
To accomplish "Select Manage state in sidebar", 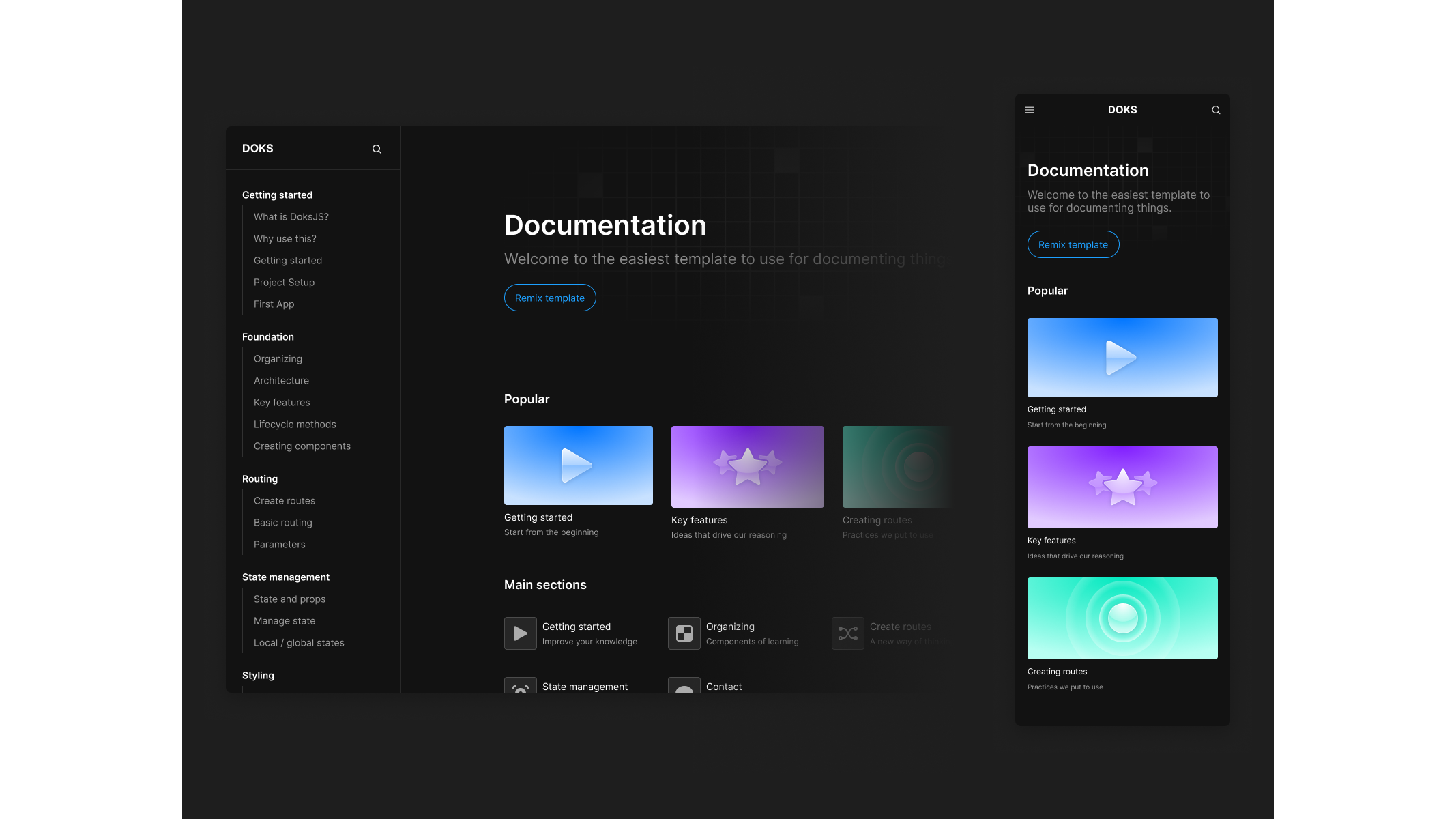I will pos(285,621).
